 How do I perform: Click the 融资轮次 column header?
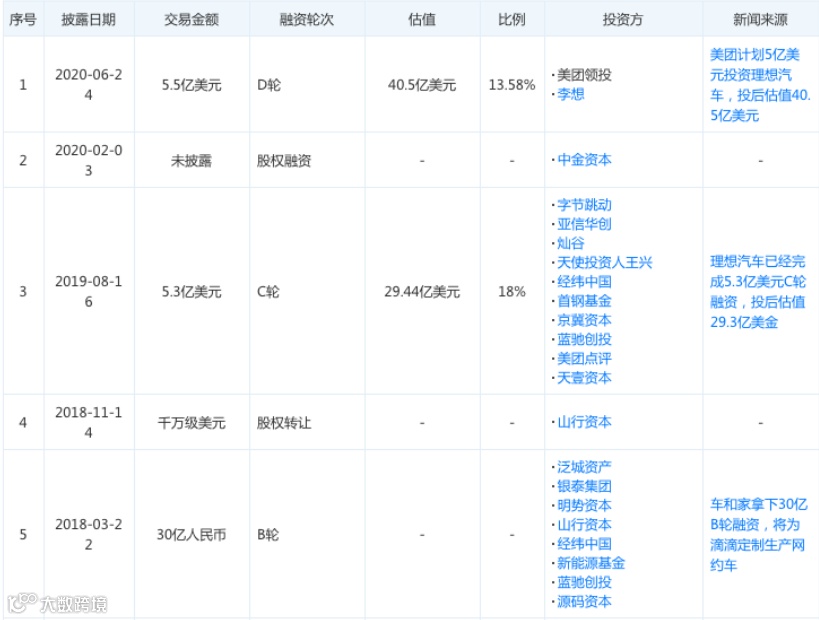(307, 20)
